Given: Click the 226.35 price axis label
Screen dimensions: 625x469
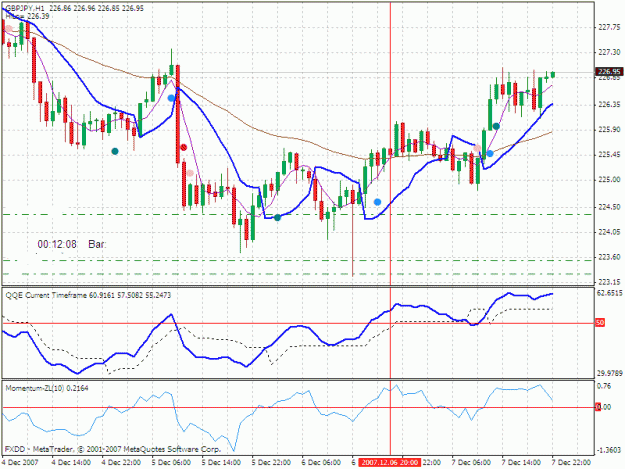Looking at the screenshot, I should pos(609,104).
